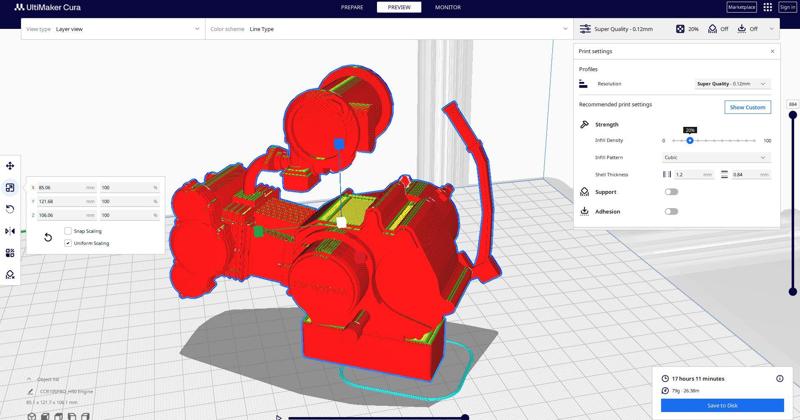
Task: Open the application switcher grid icon
Action: click(767, 7)
